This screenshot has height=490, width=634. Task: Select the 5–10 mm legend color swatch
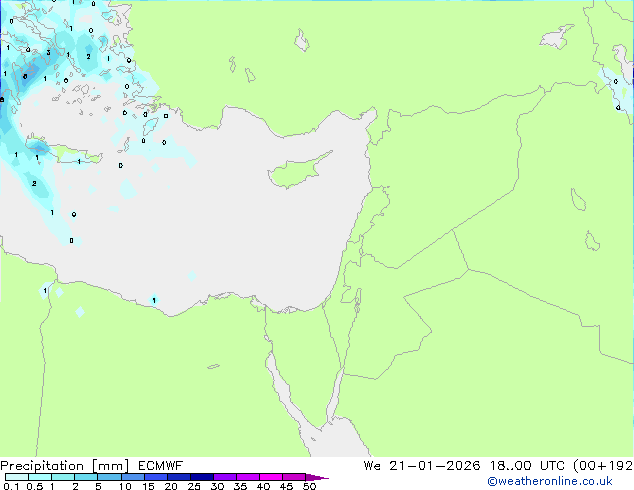pos(109,477)
